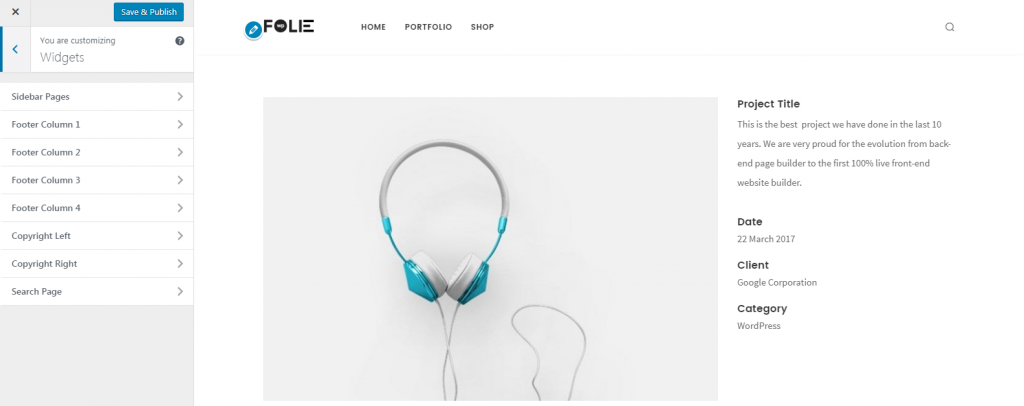Expand the Sidebar Pages widget area
This screenshot has width=1024, height=406.
pos(97,97)
